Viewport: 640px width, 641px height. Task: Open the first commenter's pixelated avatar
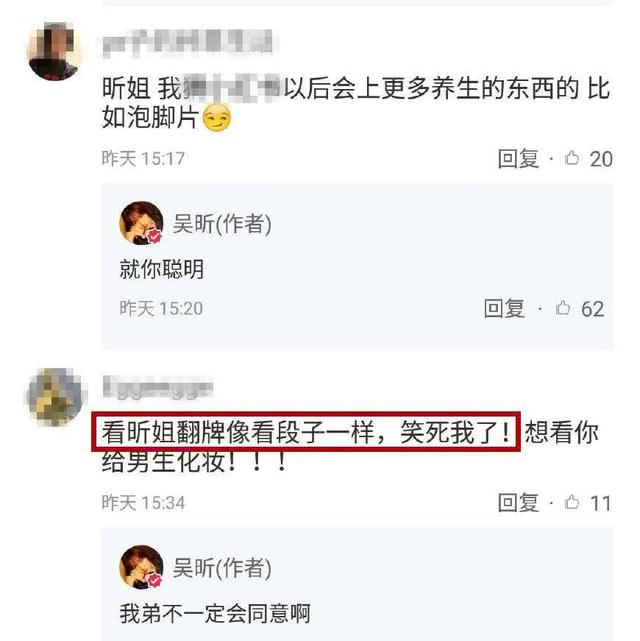click(x=54, y=51)
